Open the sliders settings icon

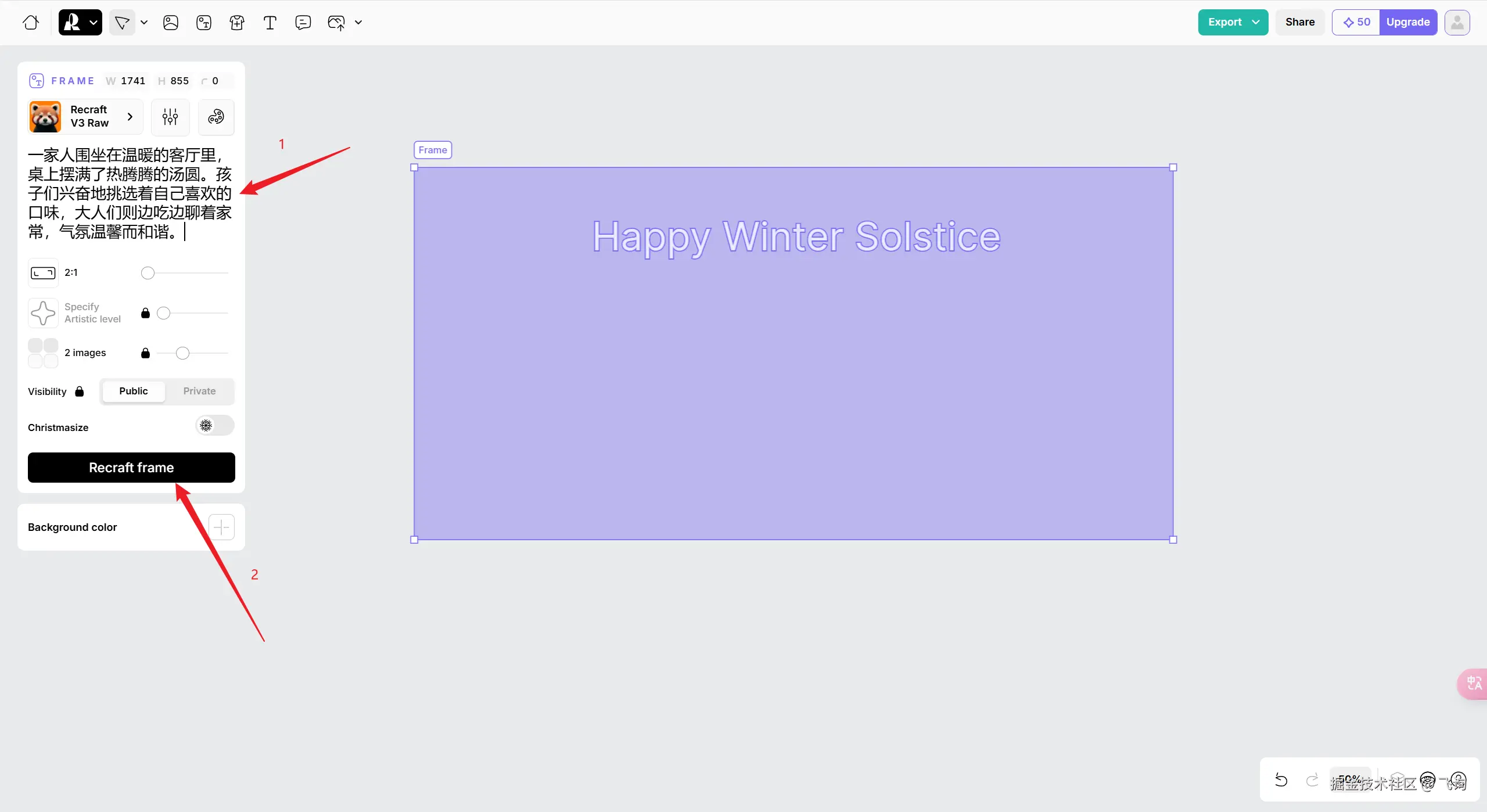click(170, 117)
